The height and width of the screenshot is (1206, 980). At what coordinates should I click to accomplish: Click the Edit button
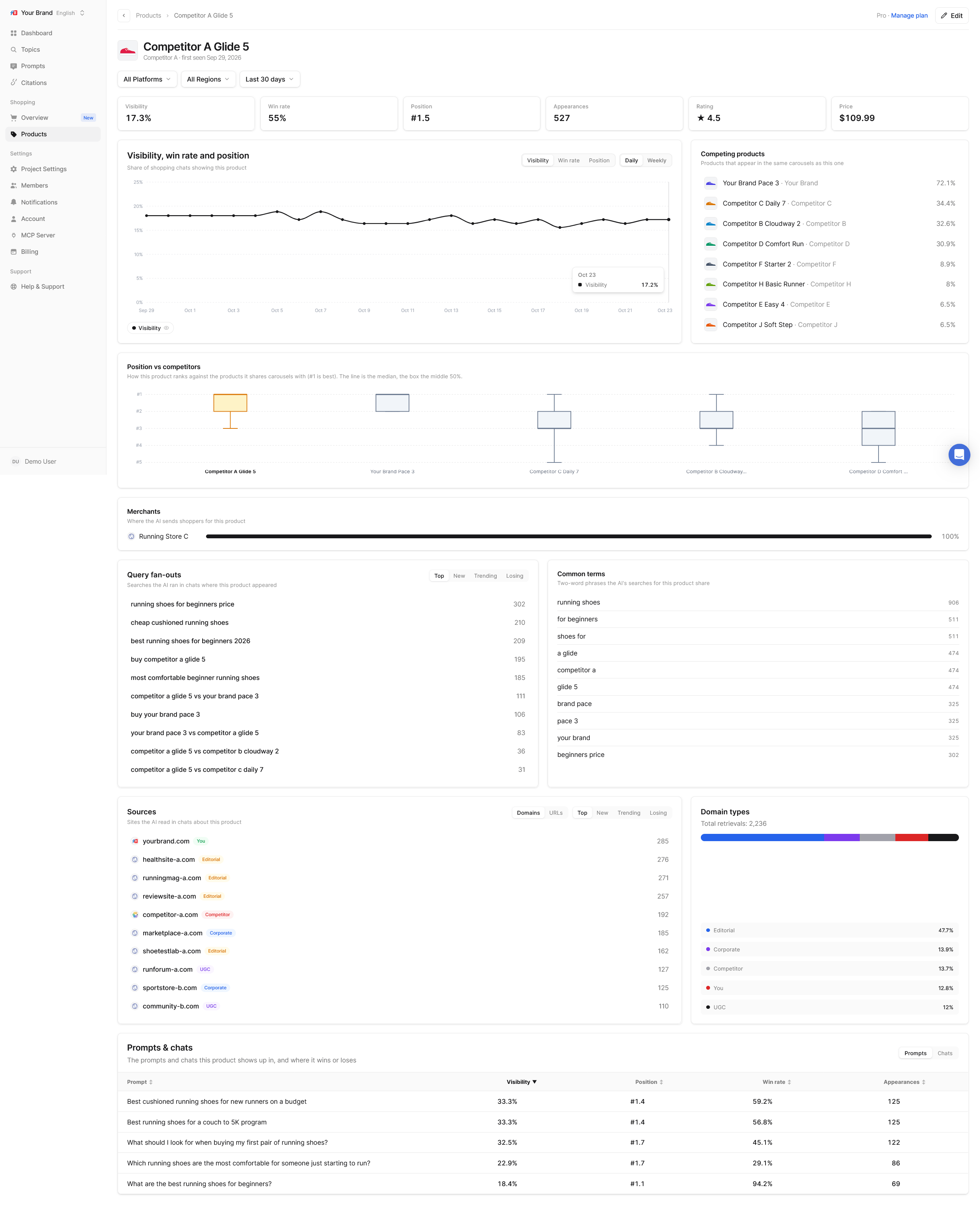[951, 16]
